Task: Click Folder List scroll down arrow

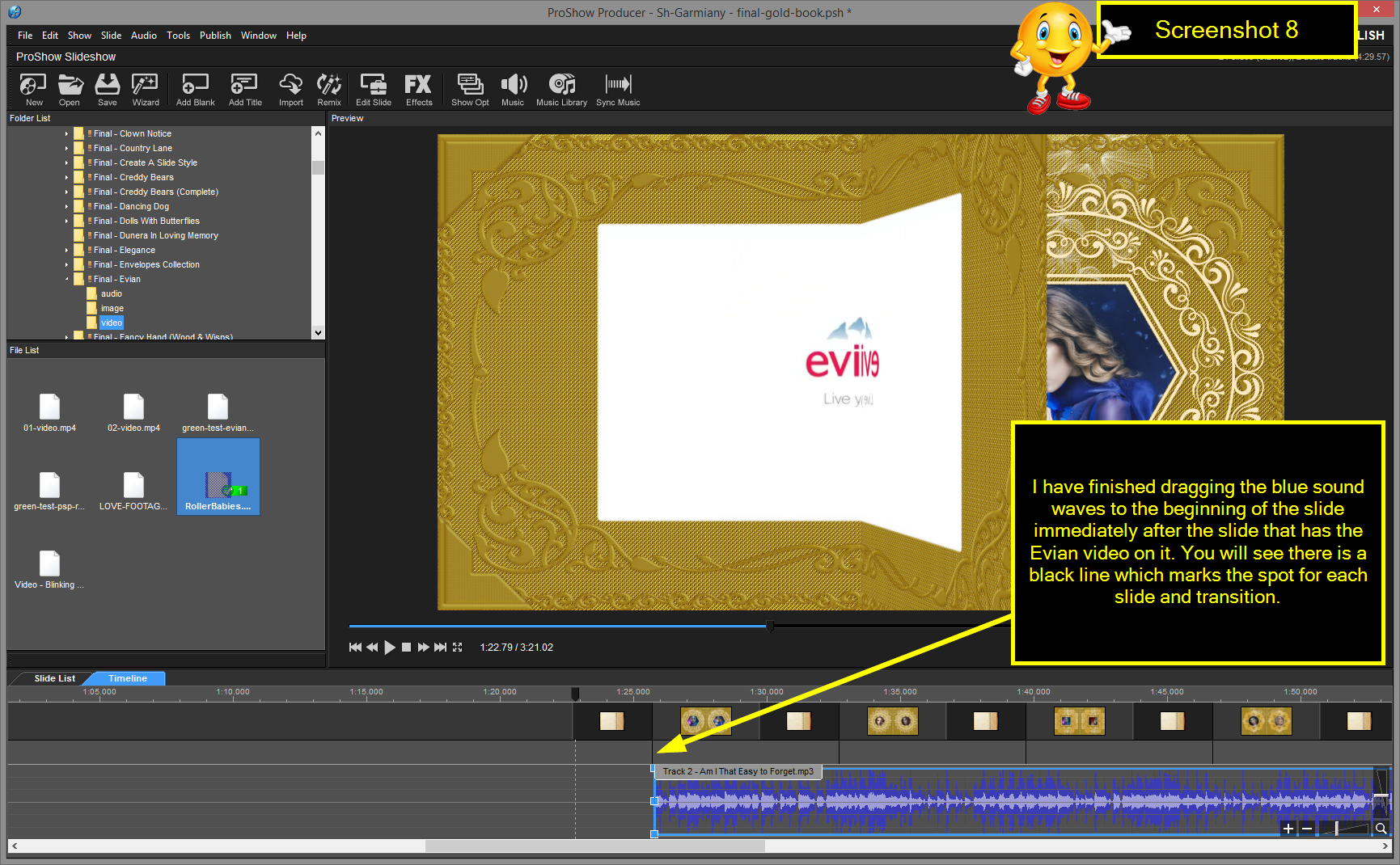Action: pos(318,332)
